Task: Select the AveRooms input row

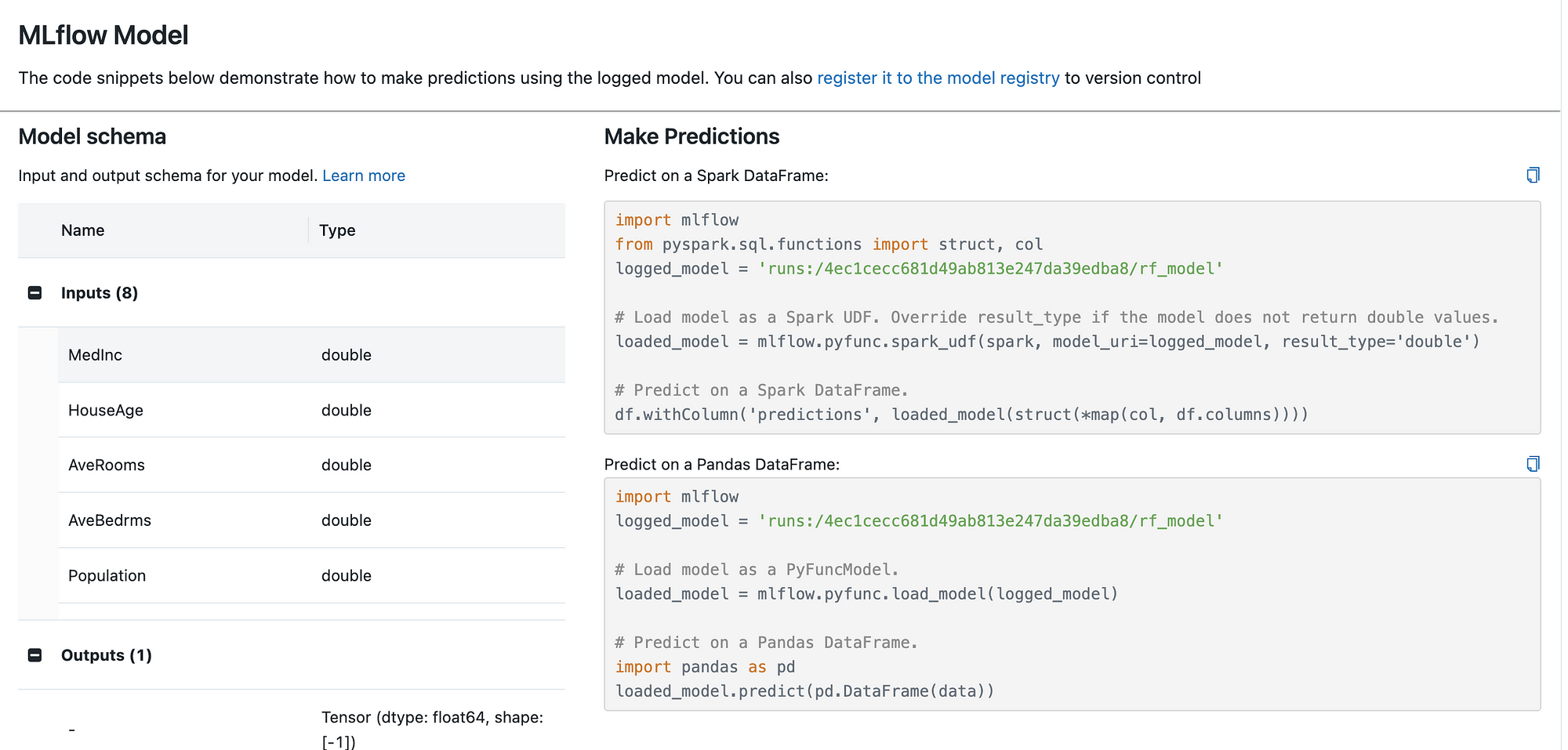Action: click(311, 466)
